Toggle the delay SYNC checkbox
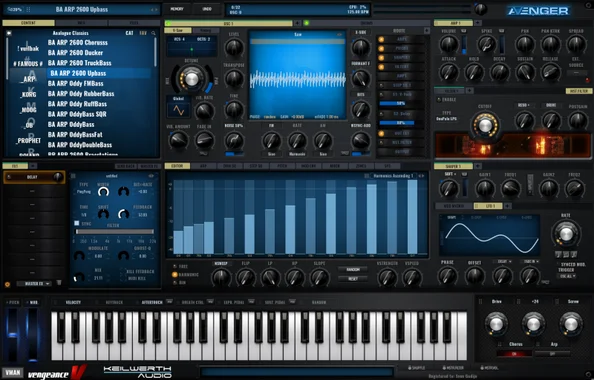 click(x=77, y=224)
